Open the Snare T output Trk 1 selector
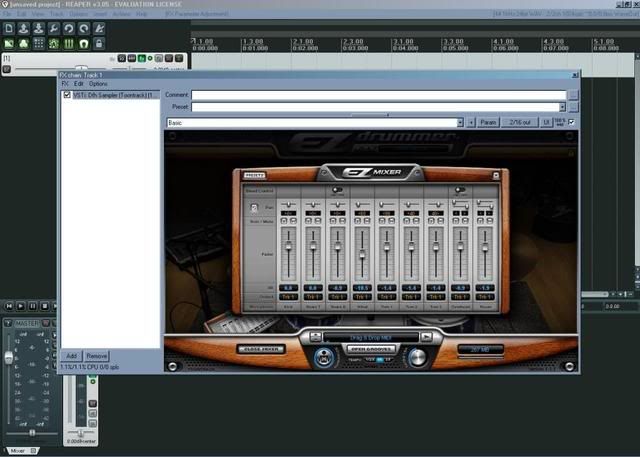This screenshot has width=640, height=457. [313, 297]
